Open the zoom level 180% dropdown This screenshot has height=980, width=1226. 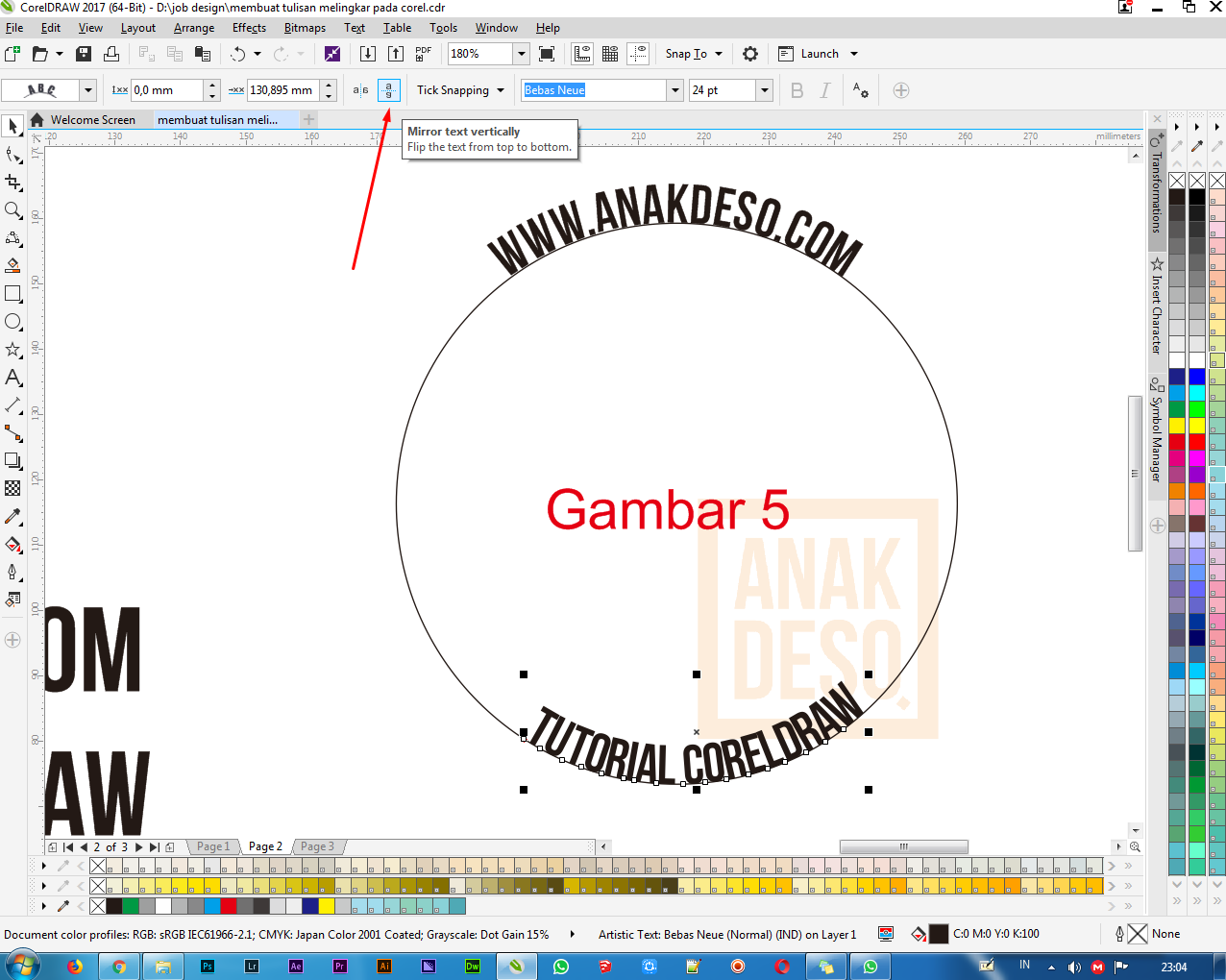(x=521, y=54)
